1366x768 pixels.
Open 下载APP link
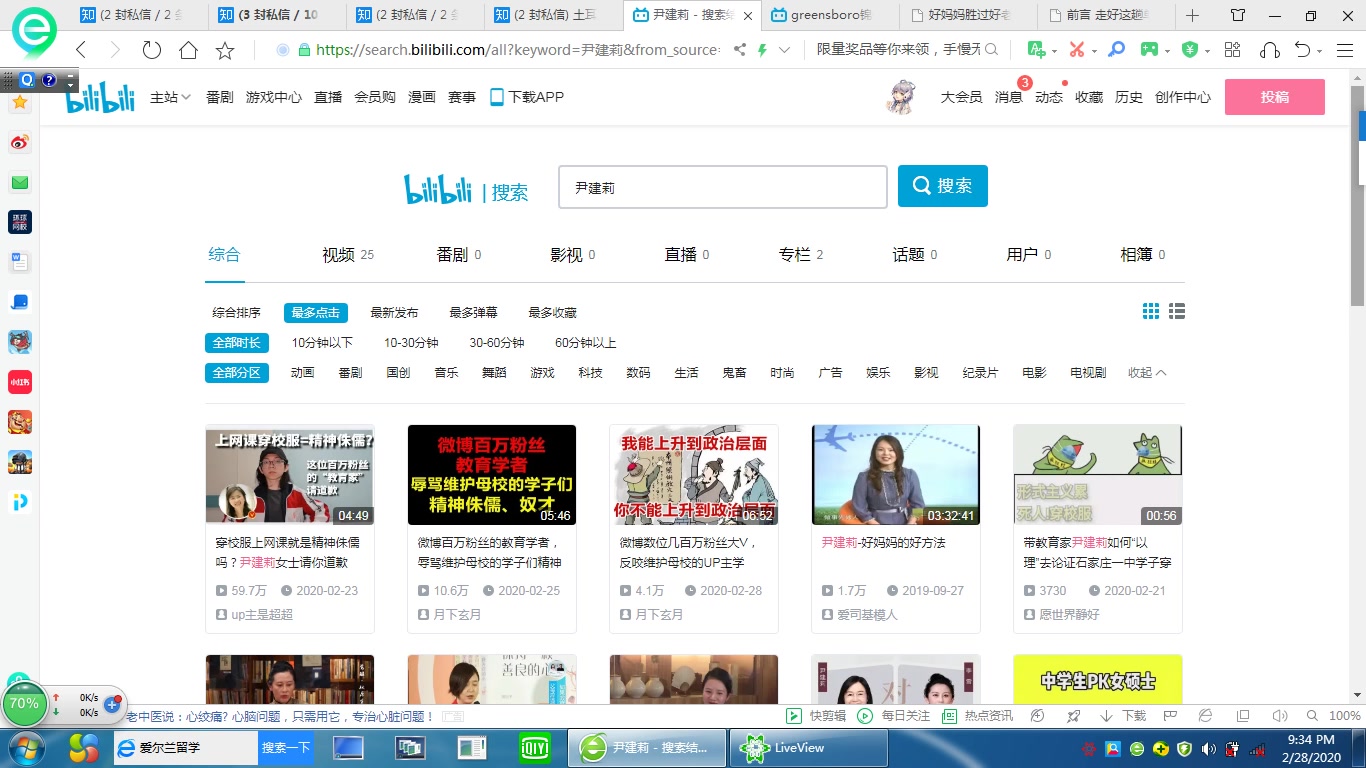point(527,97)
